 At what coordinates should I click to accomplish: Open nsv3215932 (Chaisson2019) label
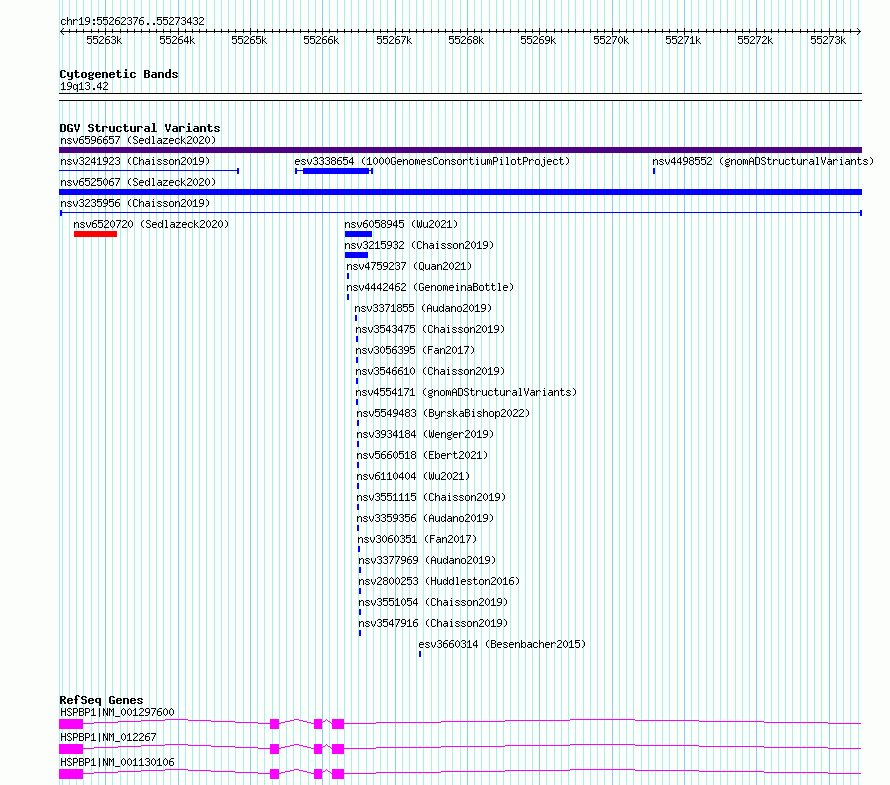coord(419,245)
